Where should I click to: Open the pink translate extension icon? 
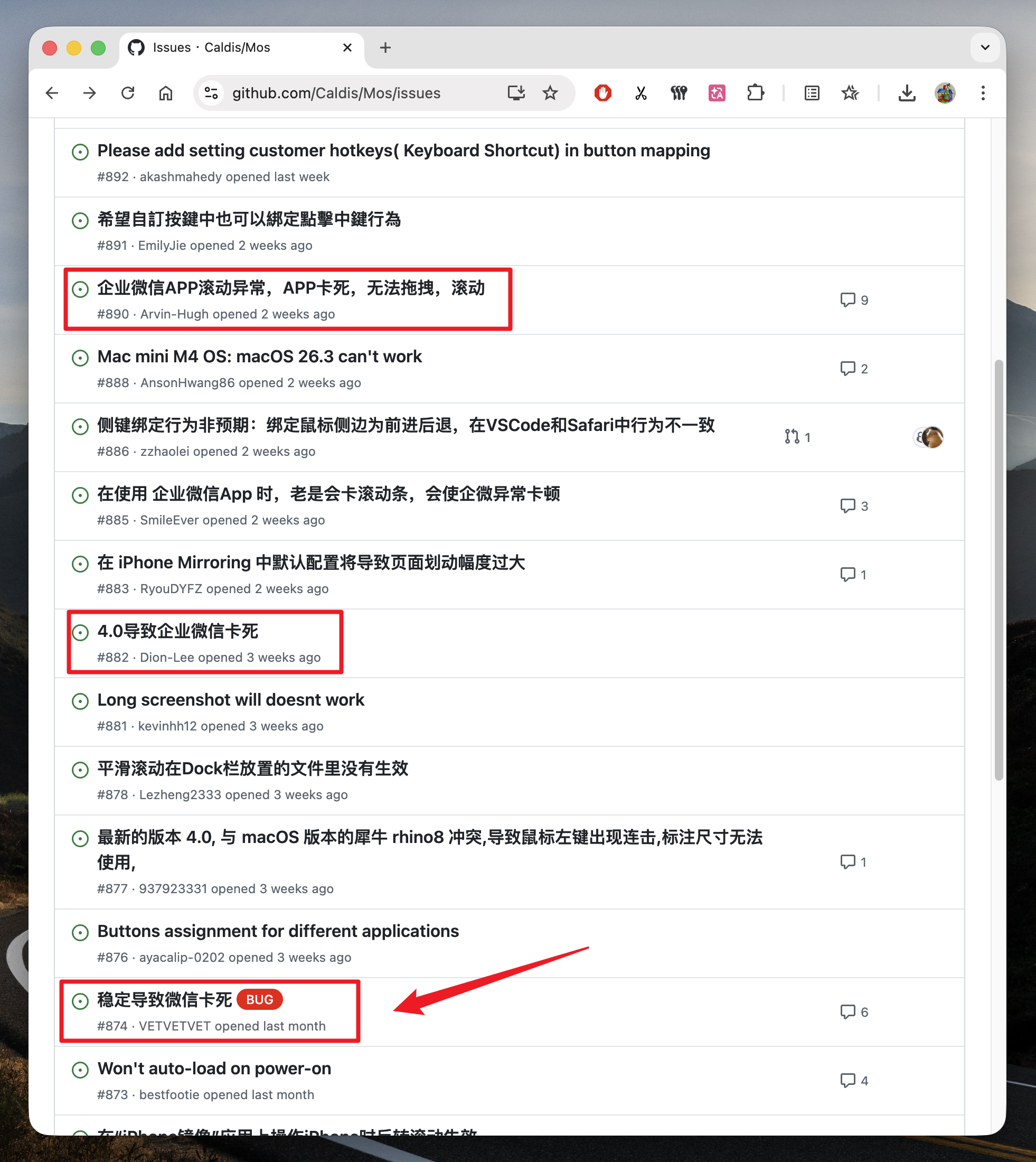coord(717,93)
